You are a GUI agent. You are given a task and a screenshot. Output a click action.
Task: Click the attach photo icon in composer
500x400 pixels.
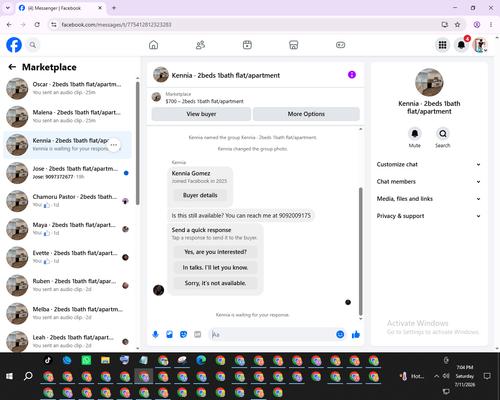coord(169,334)
